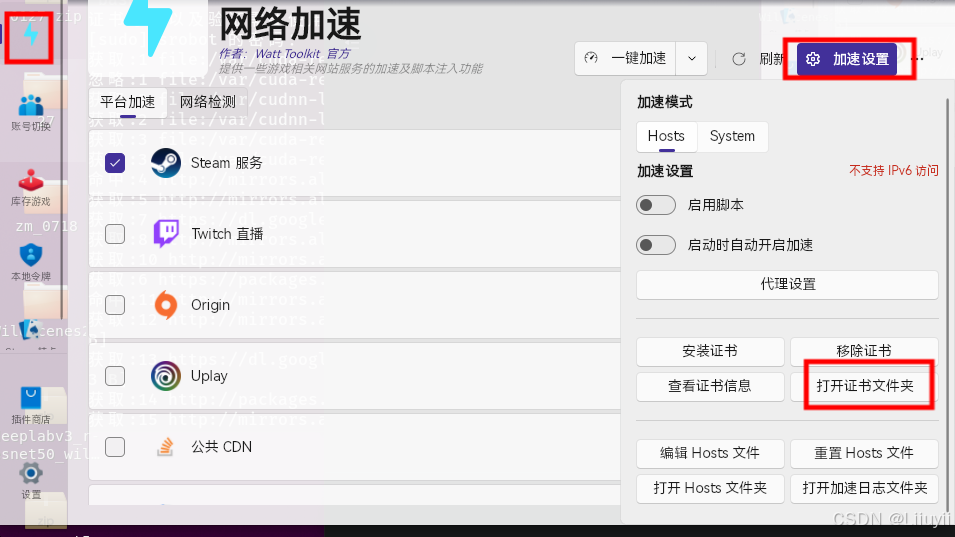Click the 一键加速 button
The image size is (955, 537).
pos(626,58)
